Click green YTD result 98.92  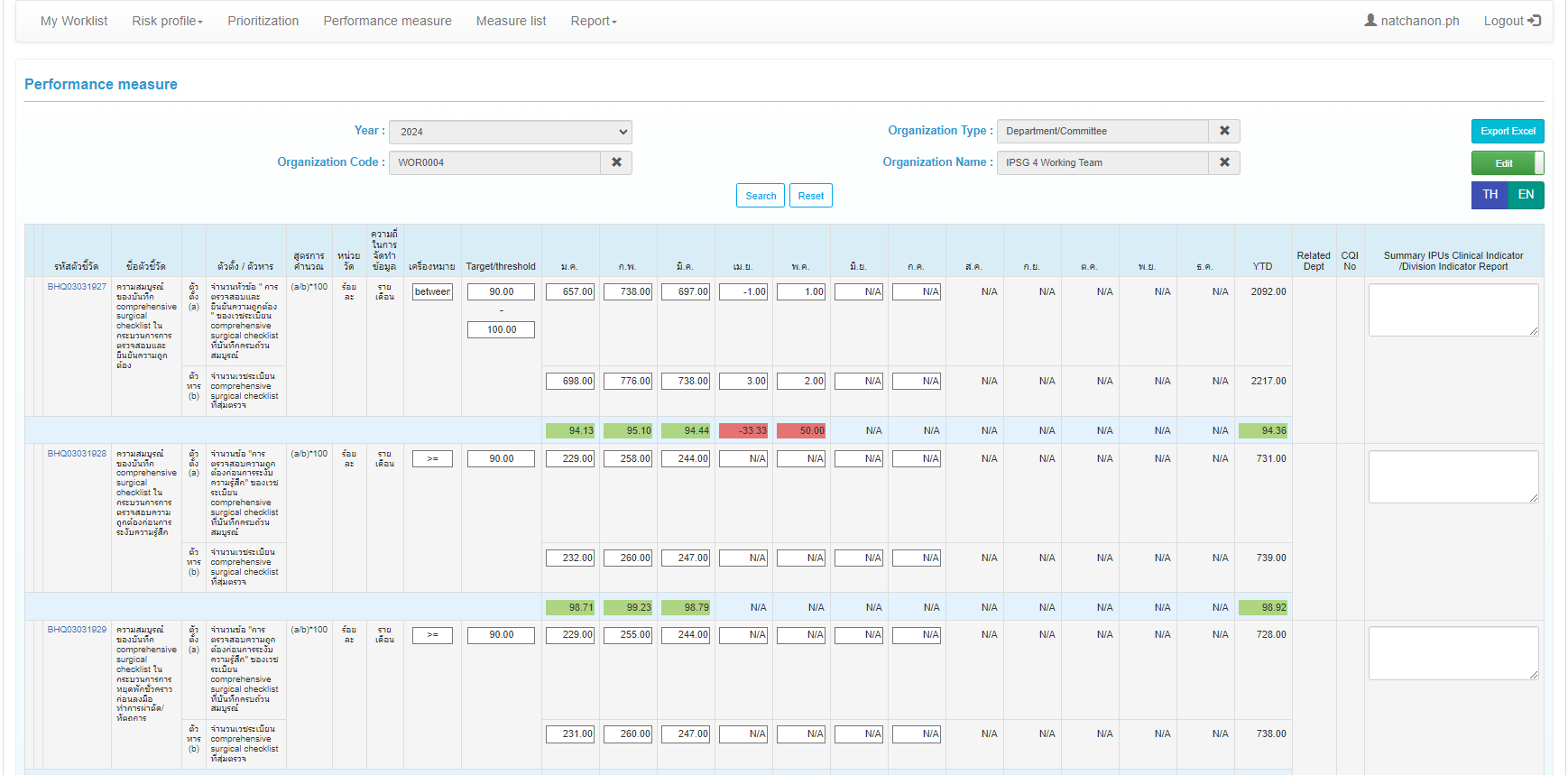pos(1263,607)
